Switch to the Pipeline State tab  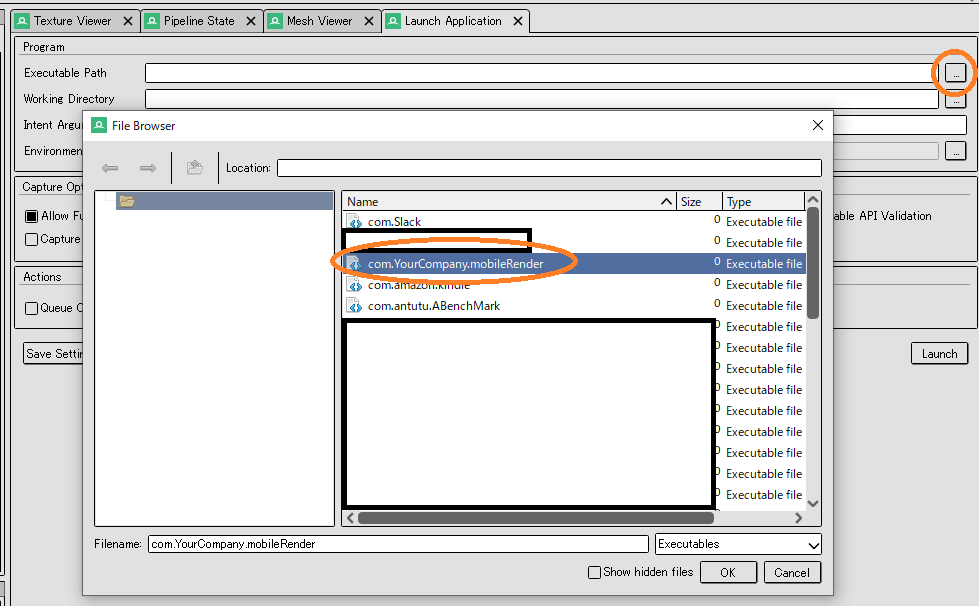point(199,21)
